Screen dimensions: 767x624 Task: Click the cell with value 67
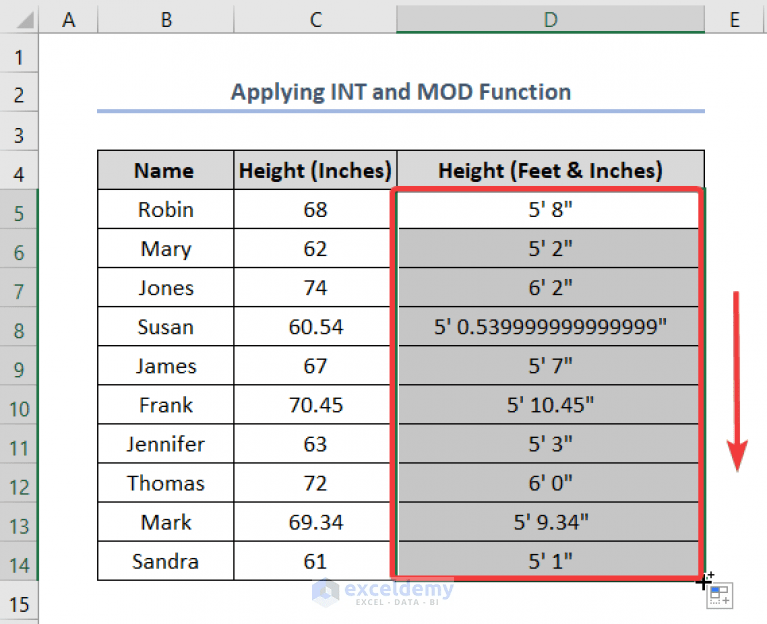(x=316, y=366)
